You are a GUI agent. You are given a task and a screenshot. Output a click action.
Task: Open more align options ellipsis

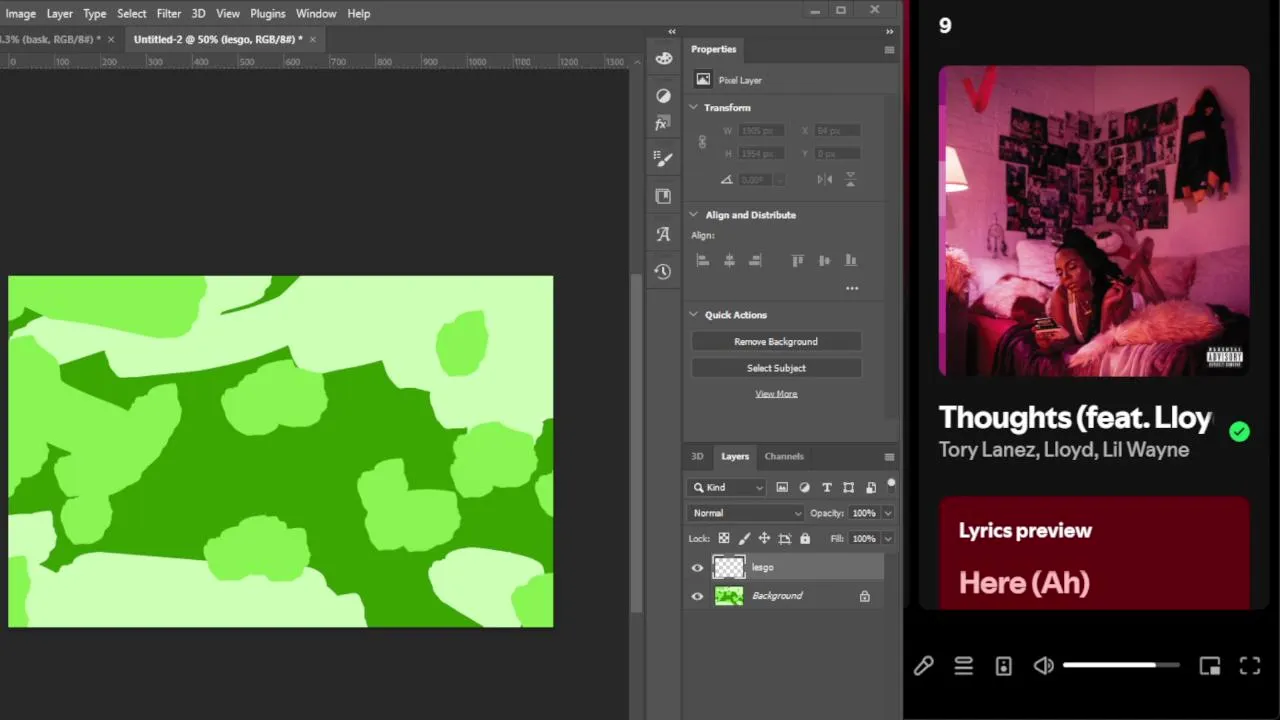pyautogui.click(x=852, y=288)
